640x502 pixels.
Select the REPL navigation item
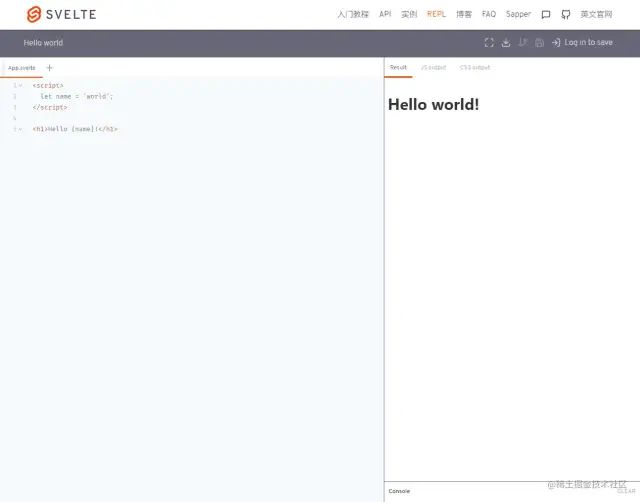[436, 14]
